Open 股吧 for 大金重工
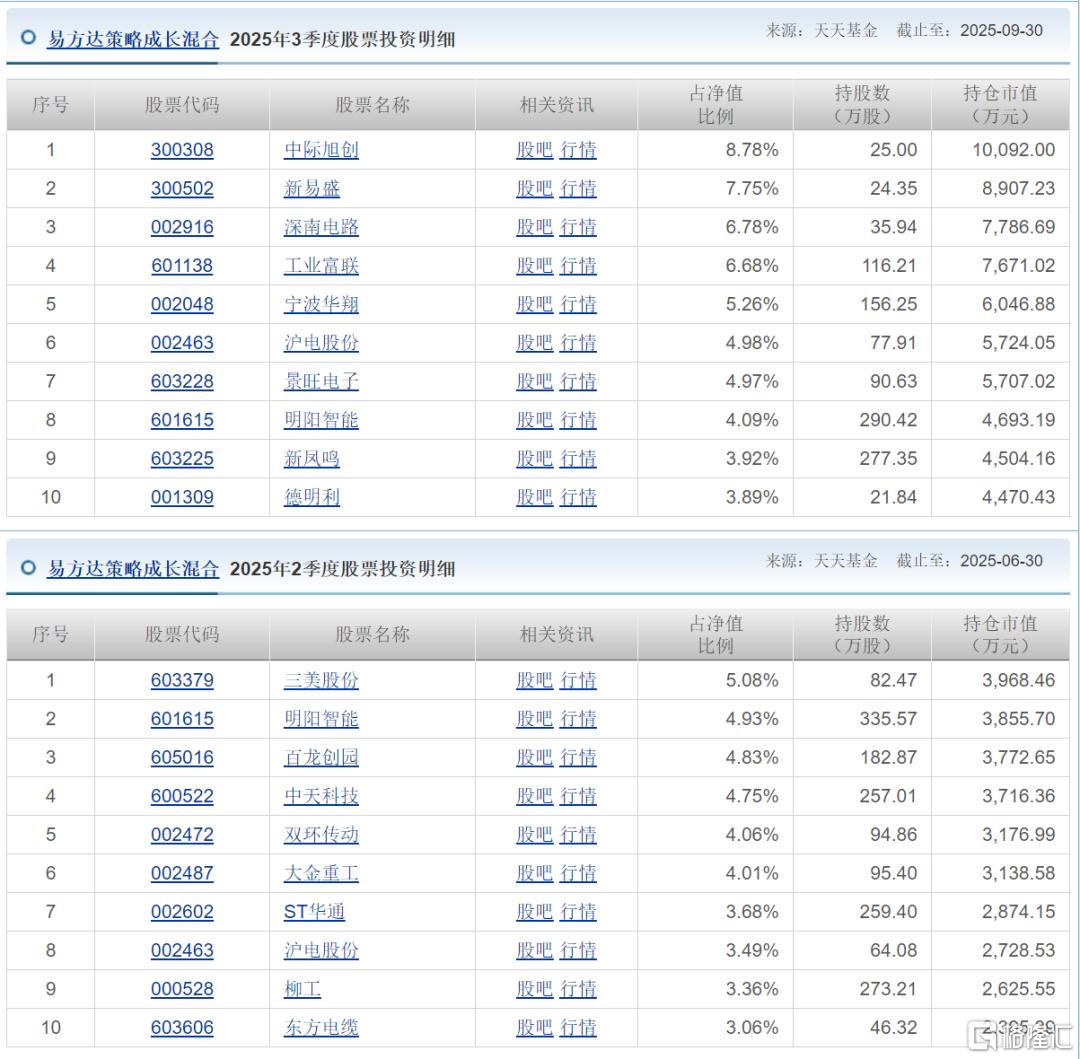The image size is (1080, 1059). (534, 873)
